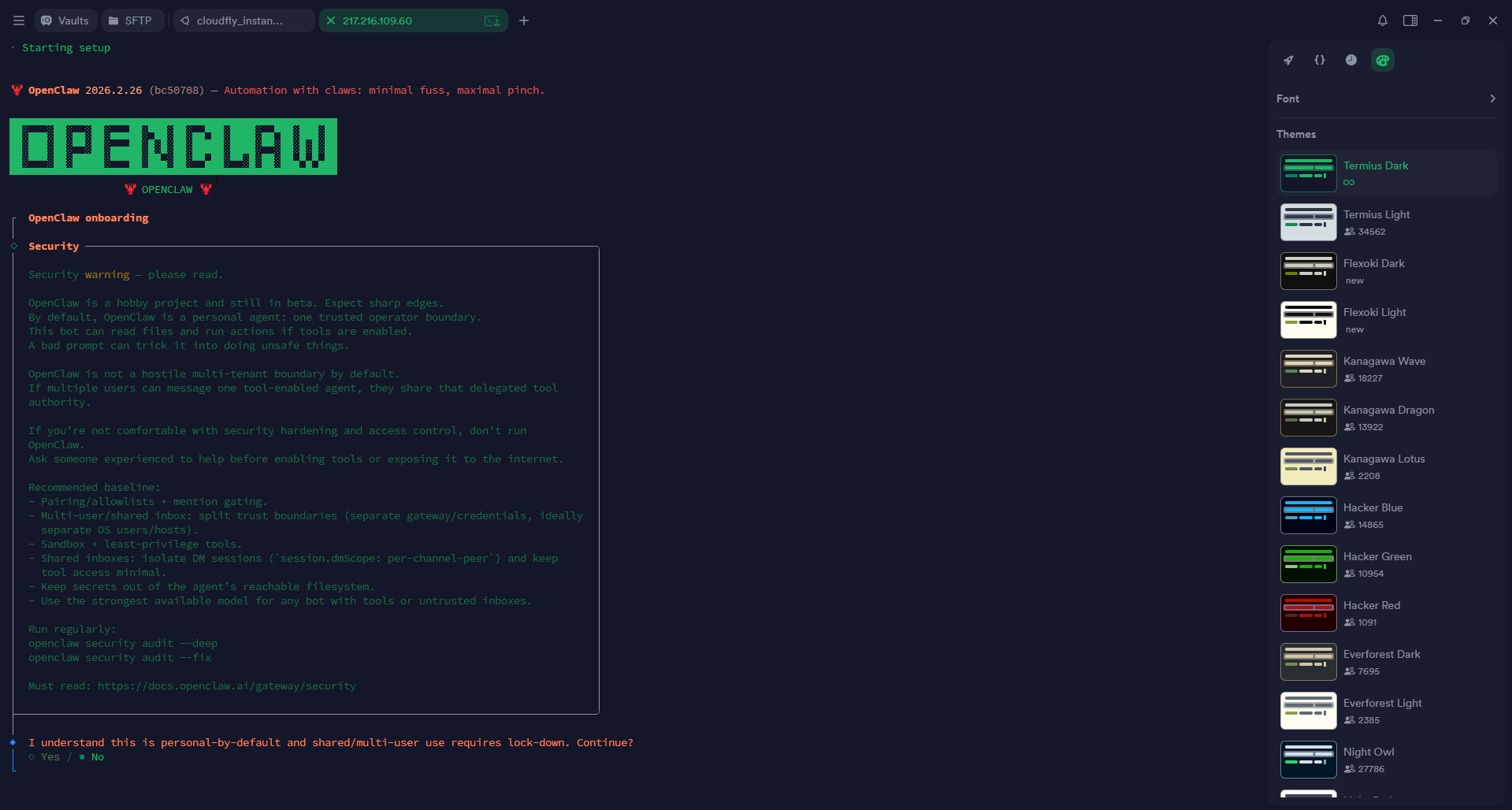Screen dimensions: 1512x810
Task: Apply the Everforest Light theme
Action: [x=1386, y=711]
